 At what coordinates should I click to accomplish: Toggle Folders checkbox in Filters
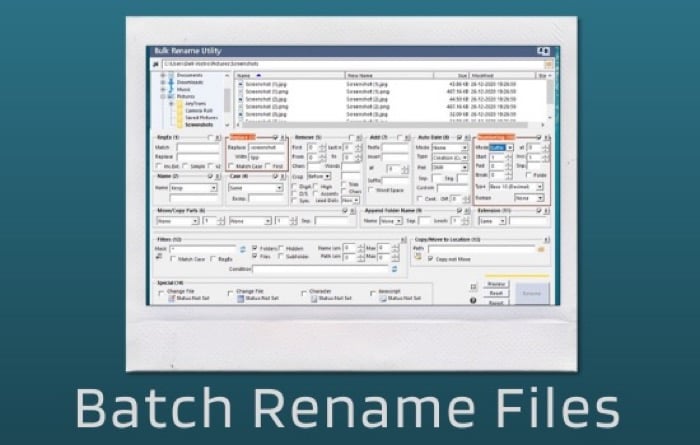[x=254, y=248]
